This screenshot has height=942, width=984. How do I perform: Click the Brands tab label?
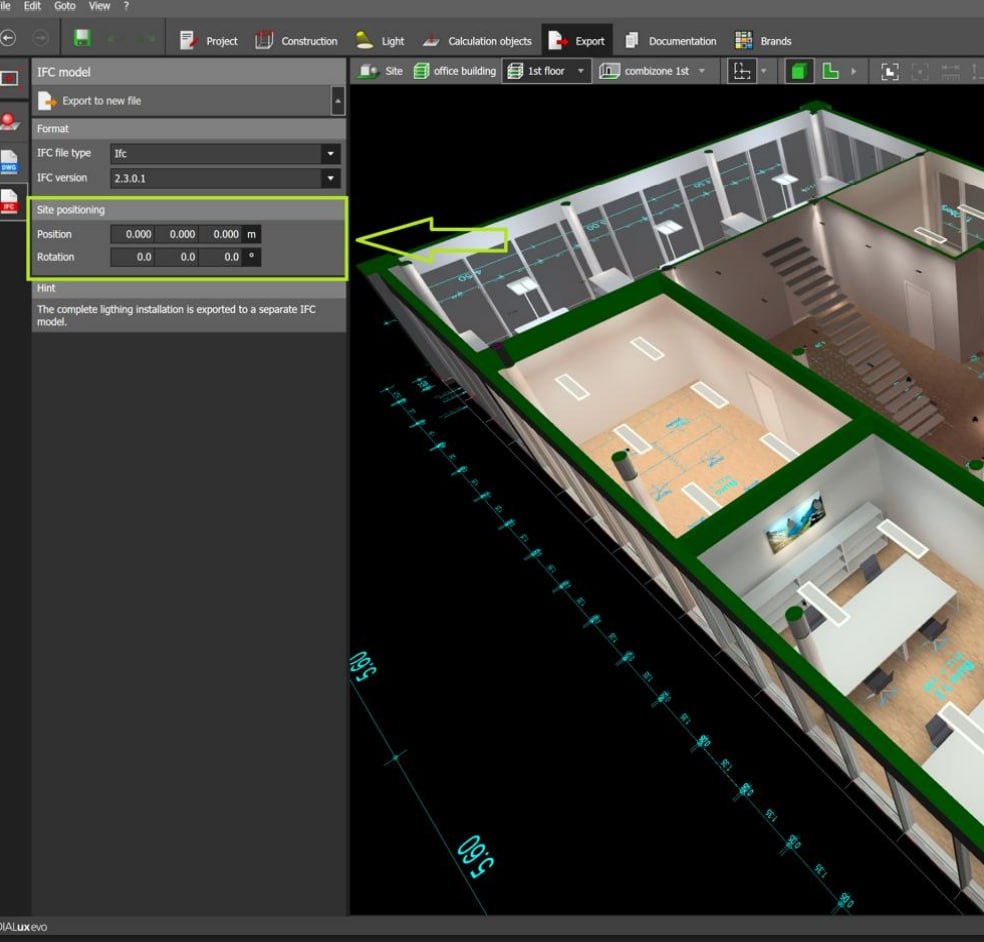coord(776,41)
